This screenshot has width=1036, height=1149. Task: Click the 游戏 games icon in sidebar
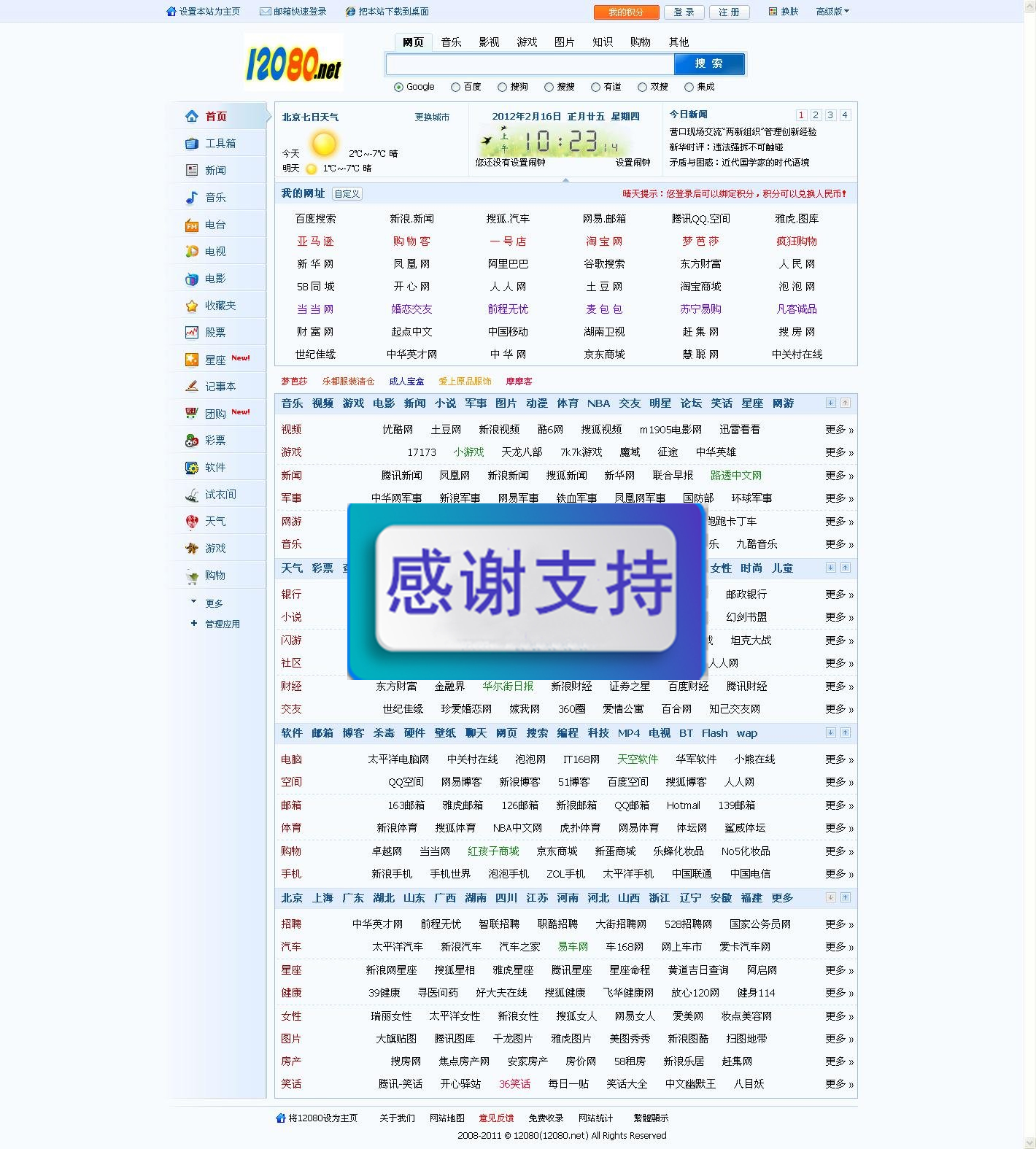click(192, 549)
